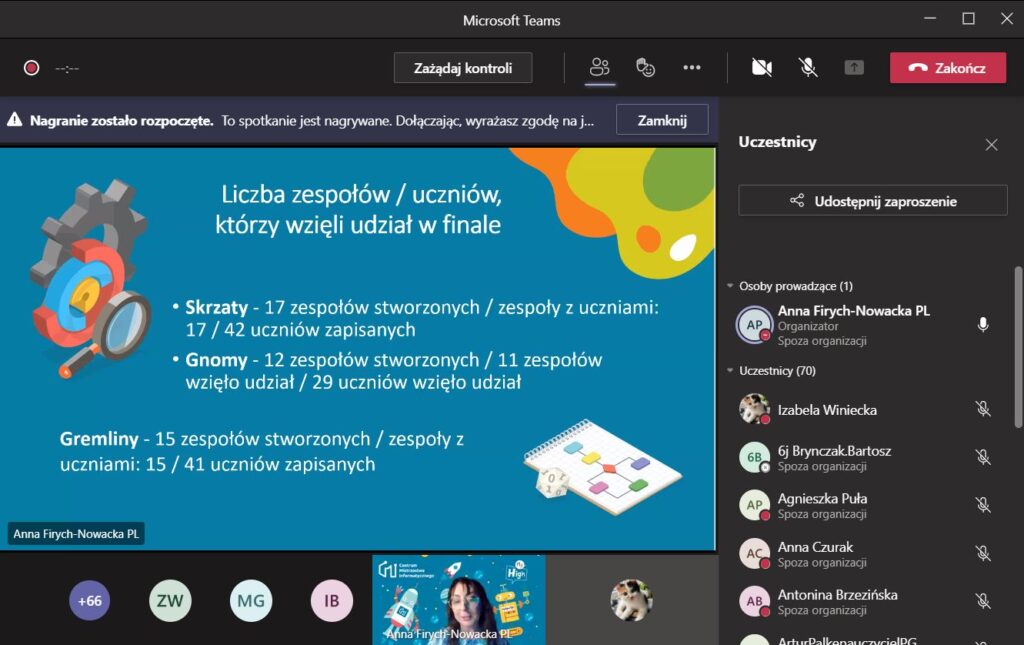Screen dimensions: 1024x645
Task: Click Anna Firych-Nowacka's video thumbnail
Action: tap(459, 600)
